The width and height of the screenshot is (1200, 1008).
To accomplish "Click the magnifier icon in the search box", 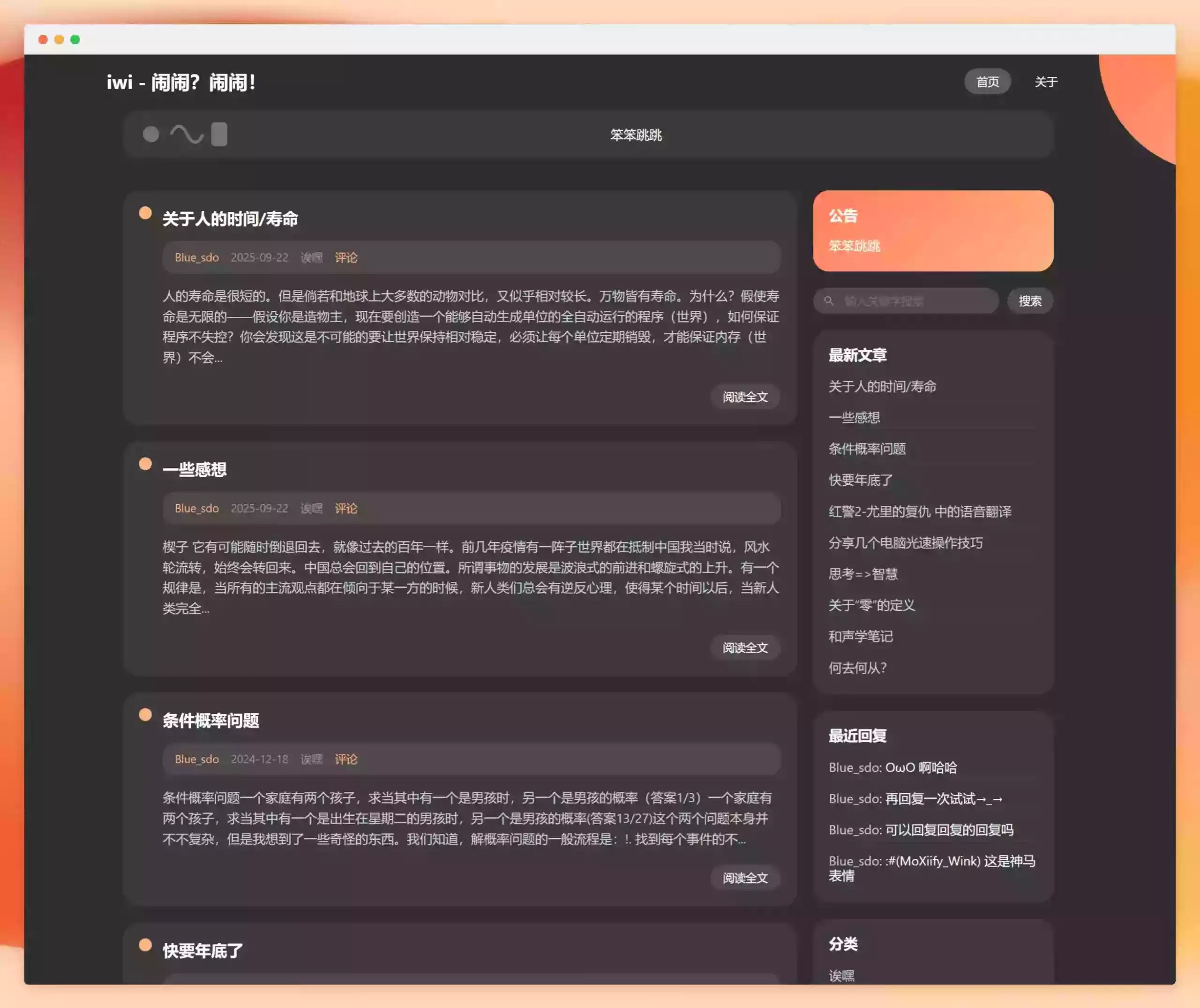I will pyautogui.click(x=828, y=301).
